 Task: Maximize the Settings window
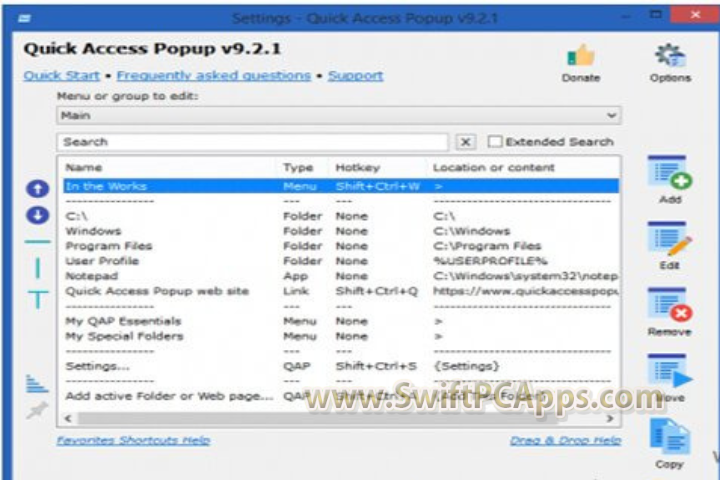[x=656, y=14]
